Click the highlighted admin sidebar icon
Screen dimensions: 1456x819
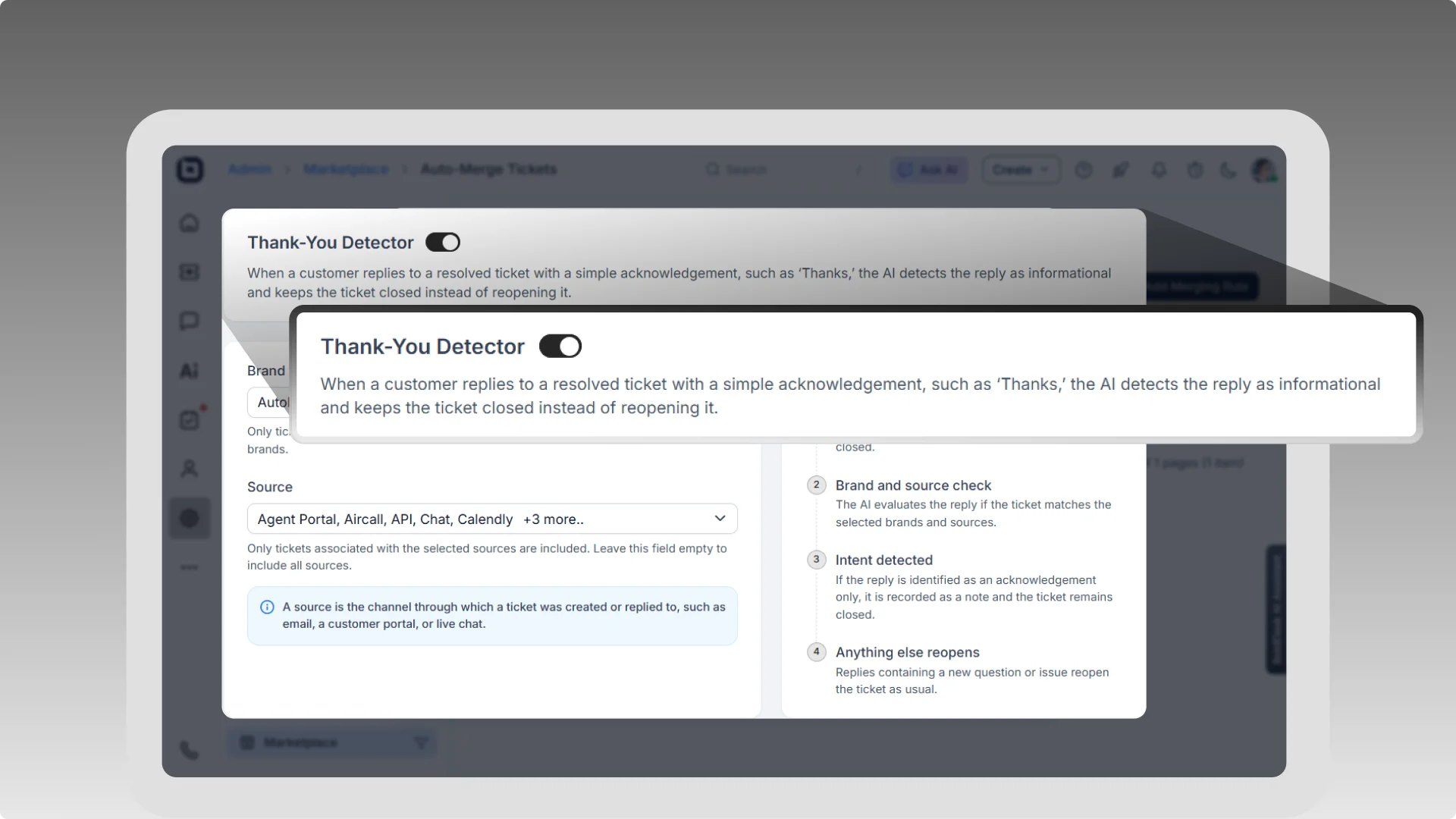pos(189,518)
